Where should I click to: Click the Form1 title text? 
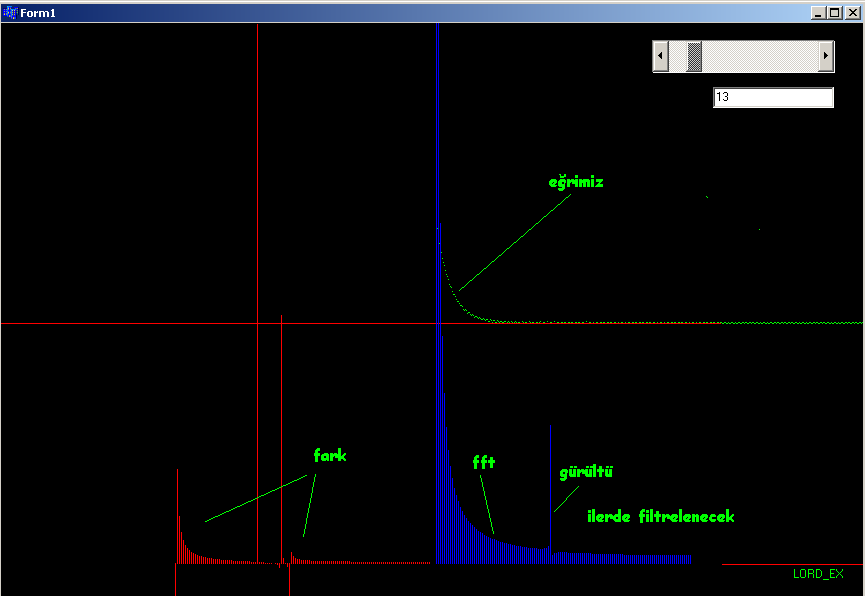point(38,13)
